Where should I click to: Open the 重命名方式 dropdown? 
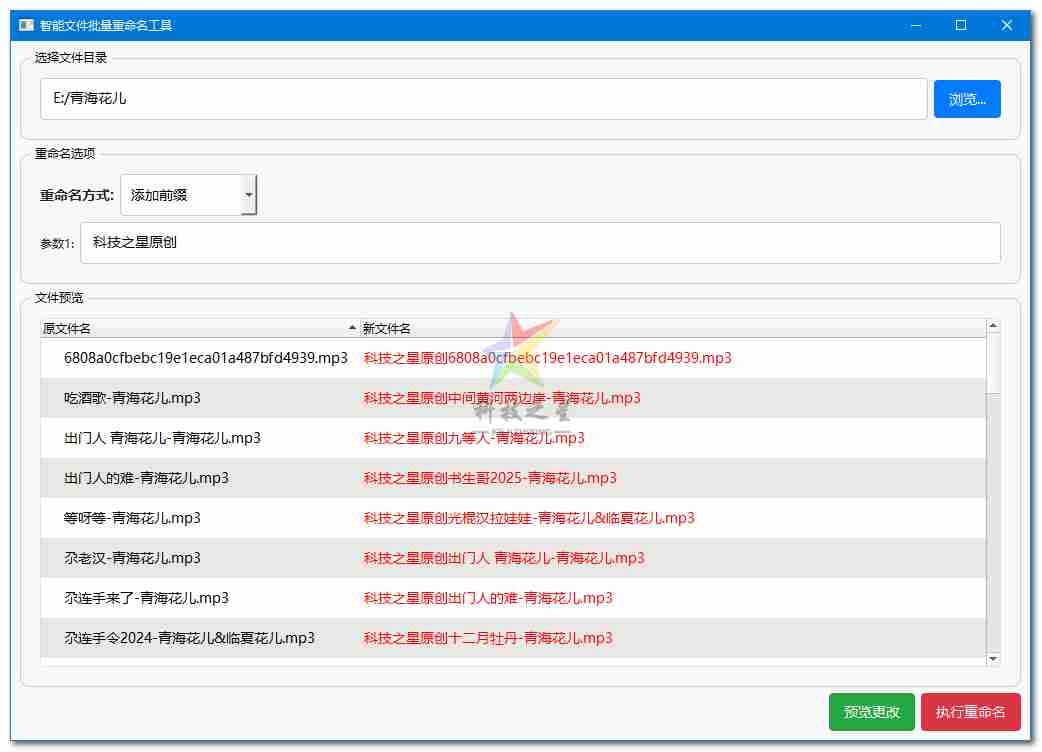click(188, 195)
